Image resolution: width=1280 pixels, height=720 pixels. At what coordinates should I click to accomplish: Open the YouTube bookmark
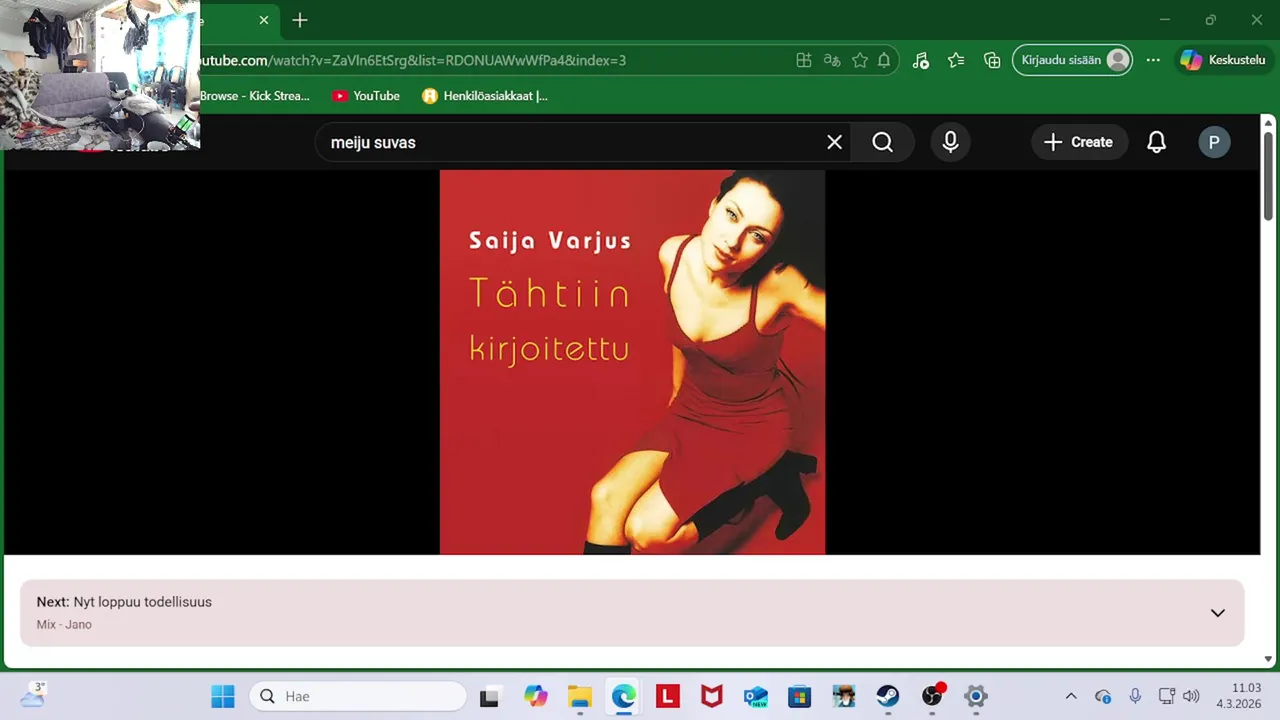tap(366, 96)
